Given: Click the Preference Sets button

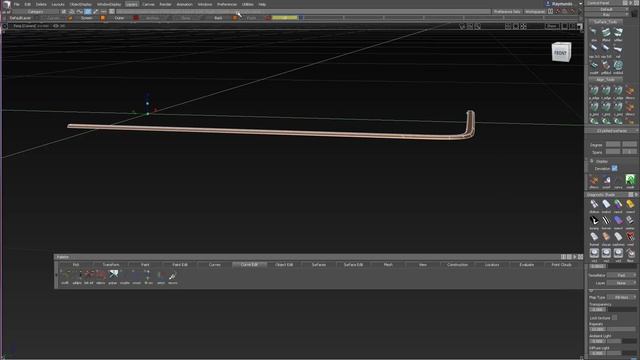Looking at the screenshot, I should coord(507,12).
